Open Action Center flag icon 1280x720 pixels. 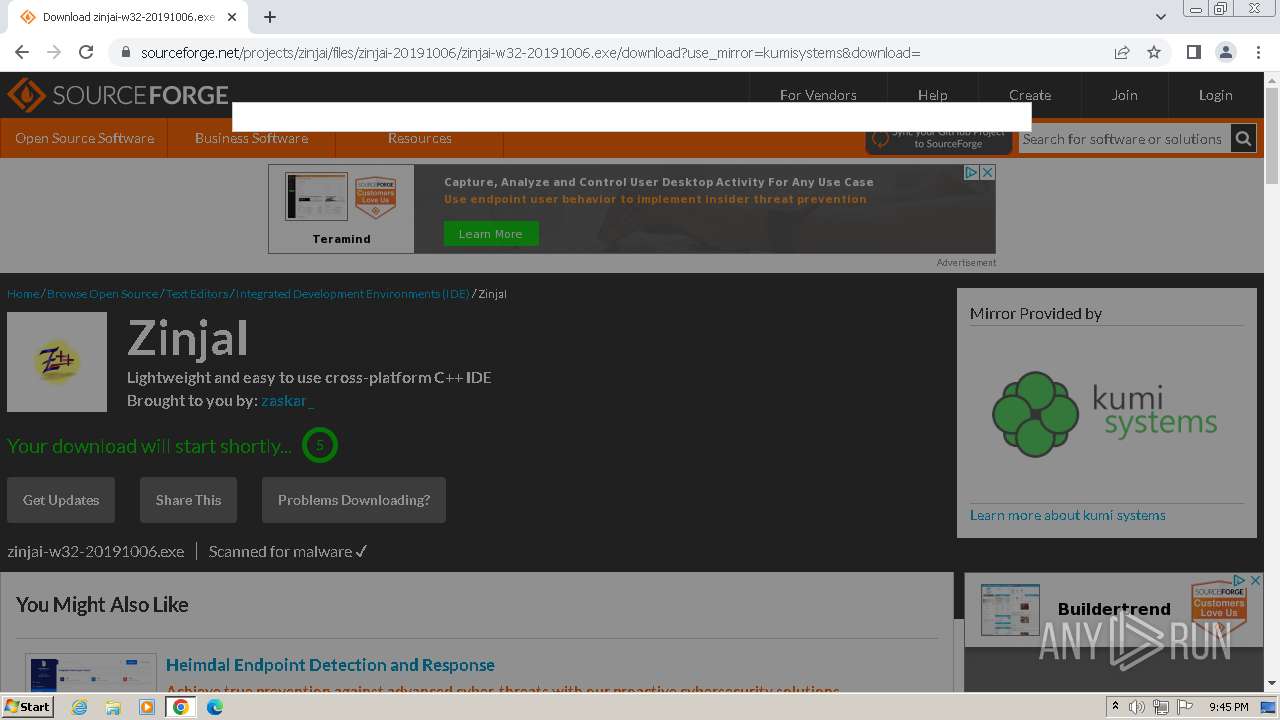(x=1185, y=707)
